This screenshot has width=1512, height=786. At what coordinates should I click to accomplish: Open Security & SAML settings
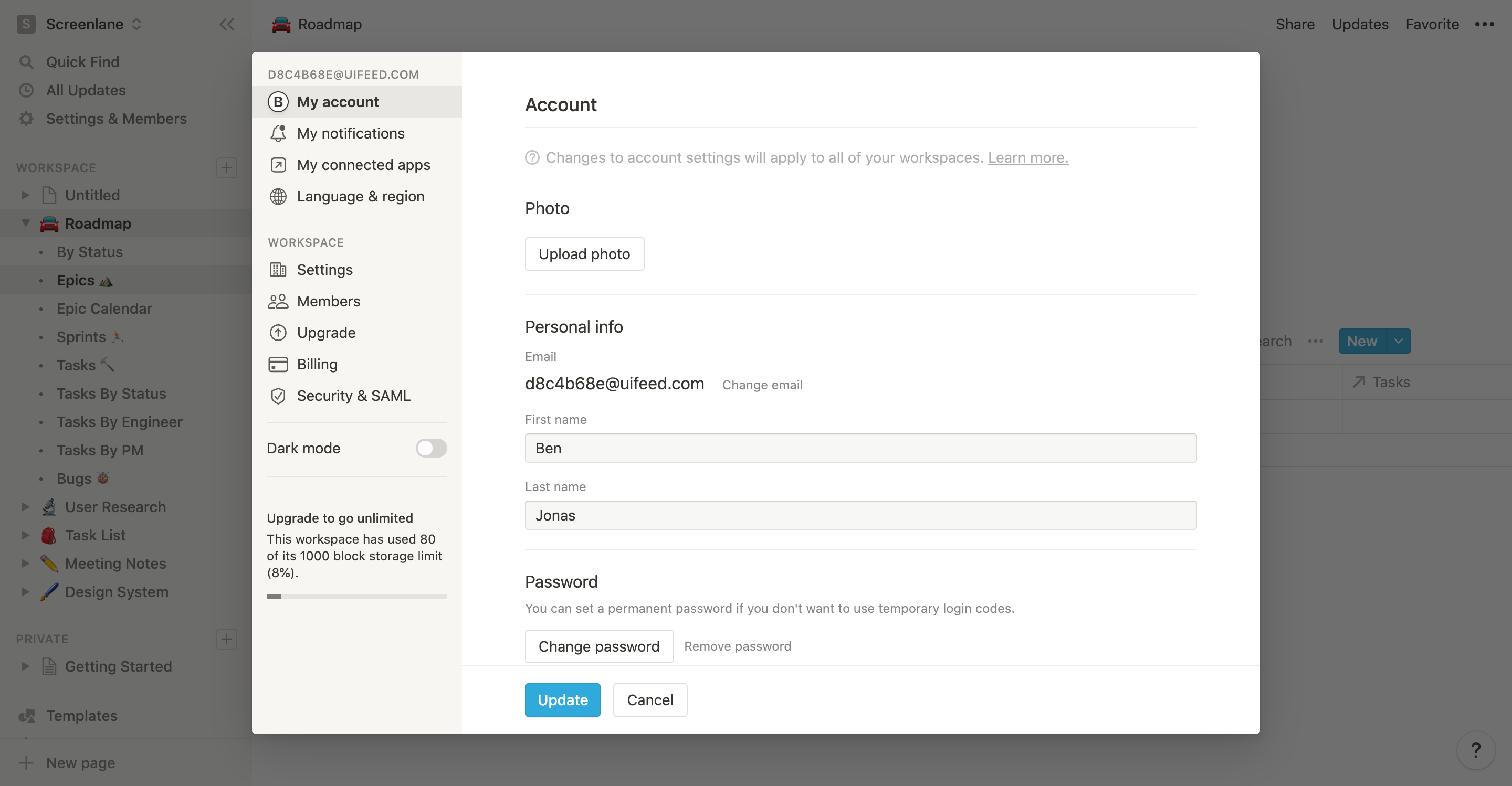353,395
